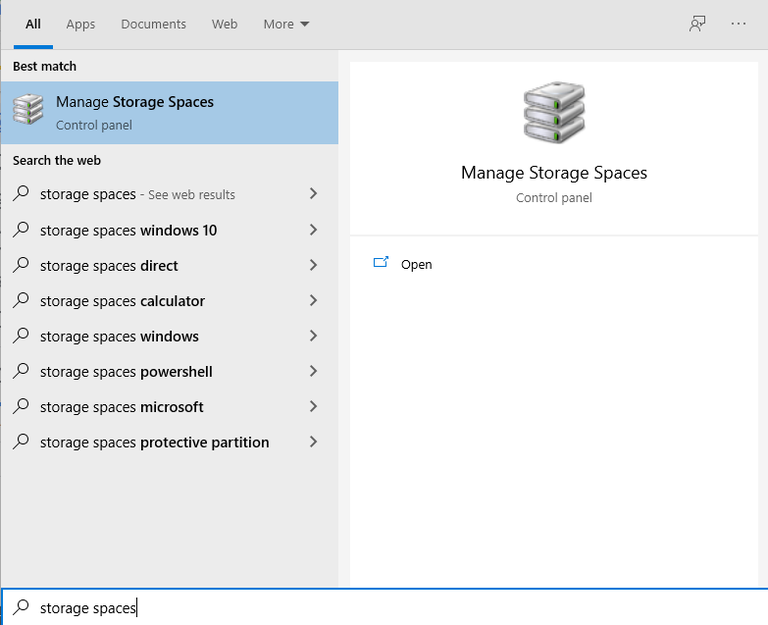The height and width of the screenshot is (625, 768).
Task: Expand the 'storage spaces powershell' suggestion arrow
Action: tap(313, 371)
